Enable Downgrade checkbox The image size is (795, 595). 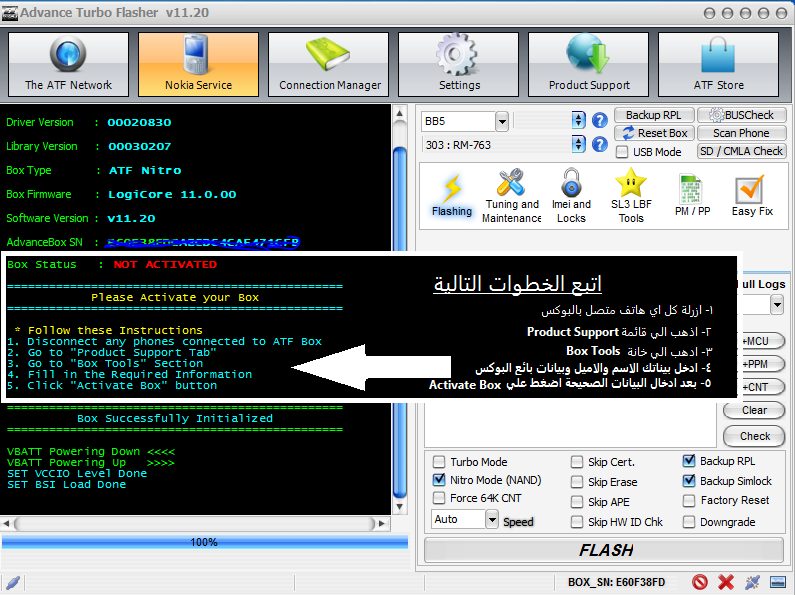(x=689, y=522)
